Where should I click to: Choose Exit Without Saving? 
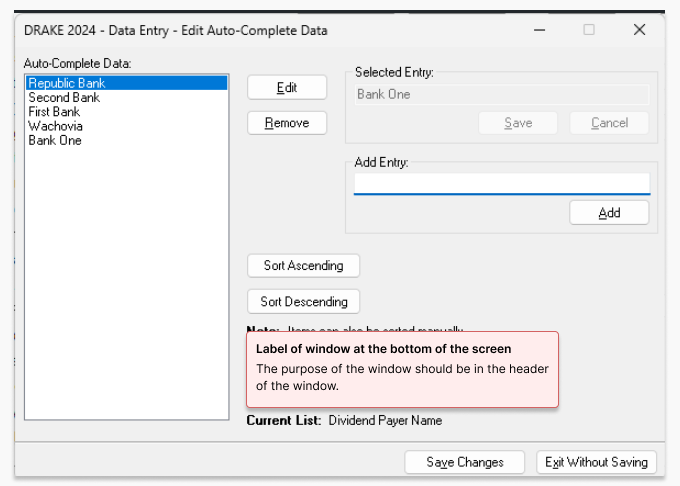tap(597, 462)
